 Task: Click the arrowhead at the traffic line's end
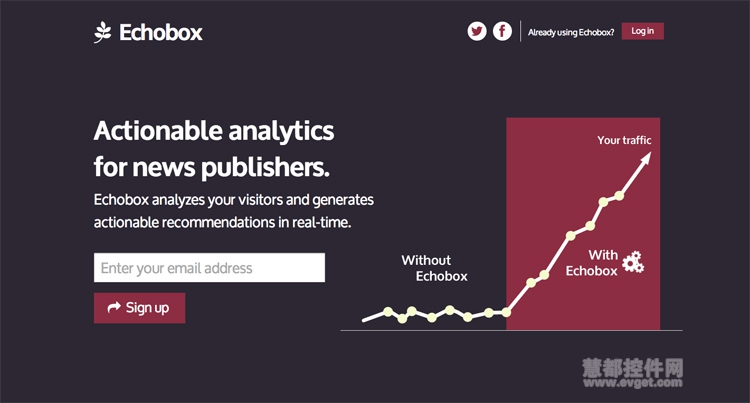[x=646, y=158]
